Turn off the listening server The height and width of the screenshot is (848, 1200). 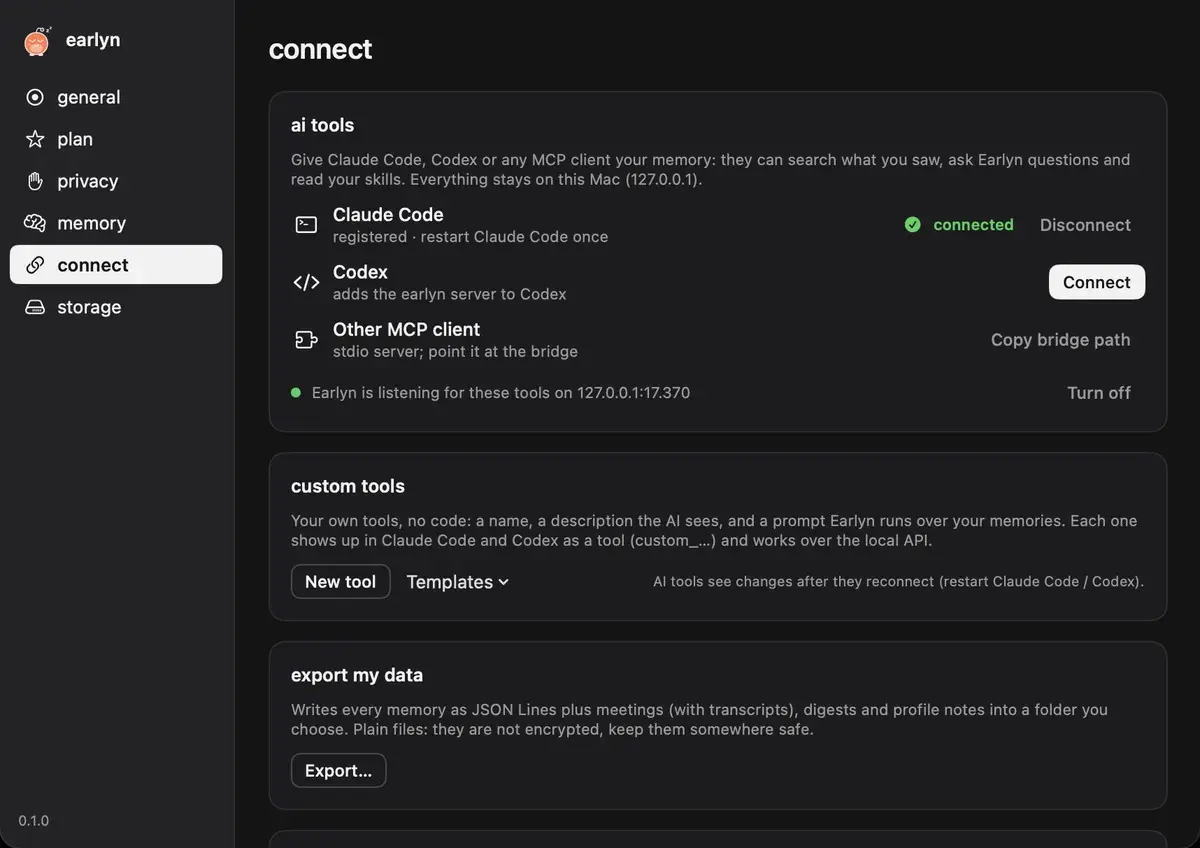[1099, 393]
